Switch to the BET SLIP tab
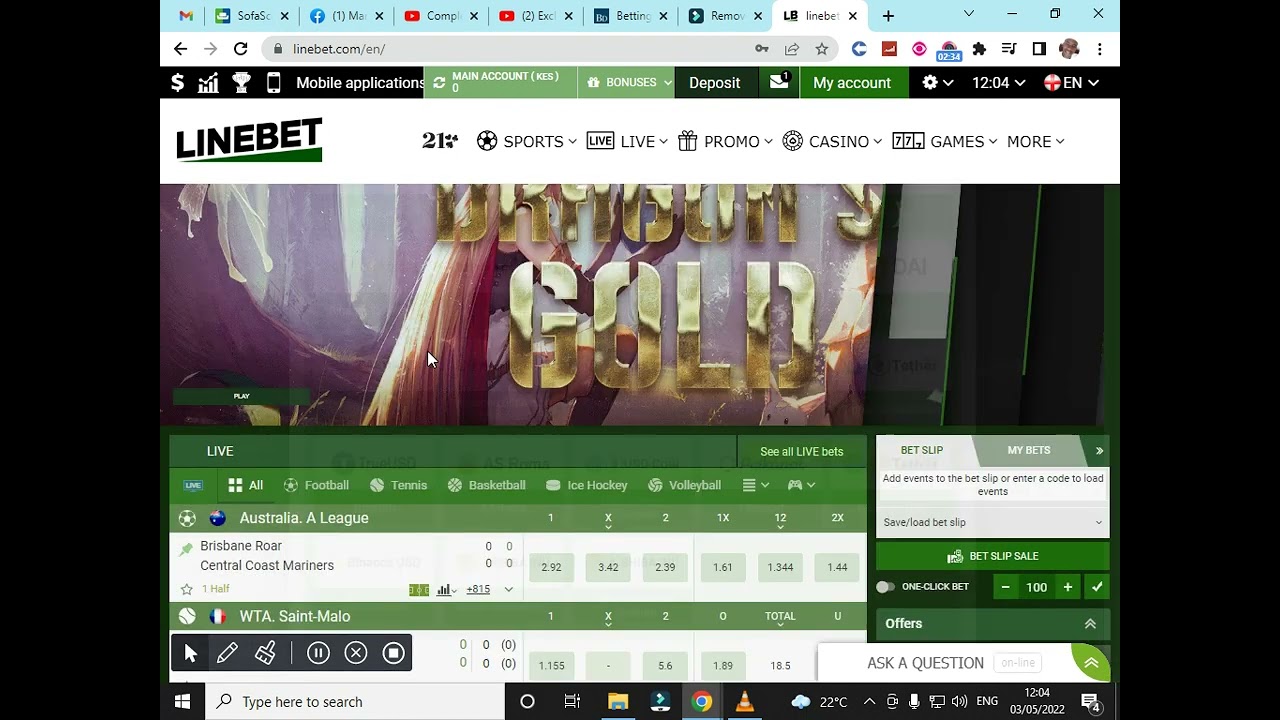Image resolution: width=1280 pixels, height=720 pixels. (x=922, y=451)
